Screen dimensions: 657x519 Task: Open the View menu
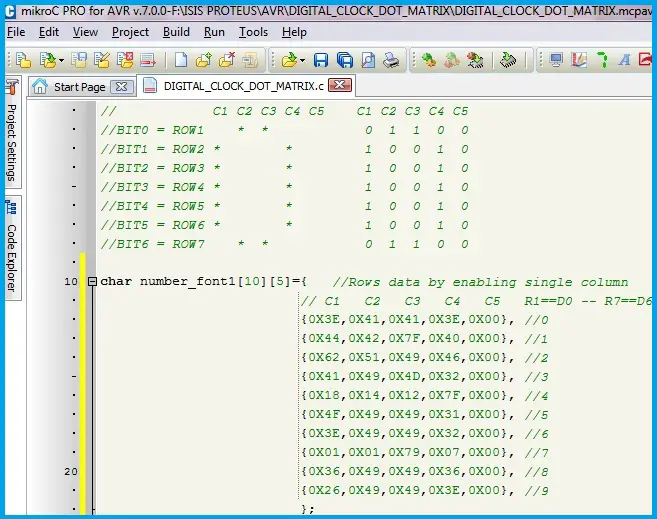click(85, 32)
